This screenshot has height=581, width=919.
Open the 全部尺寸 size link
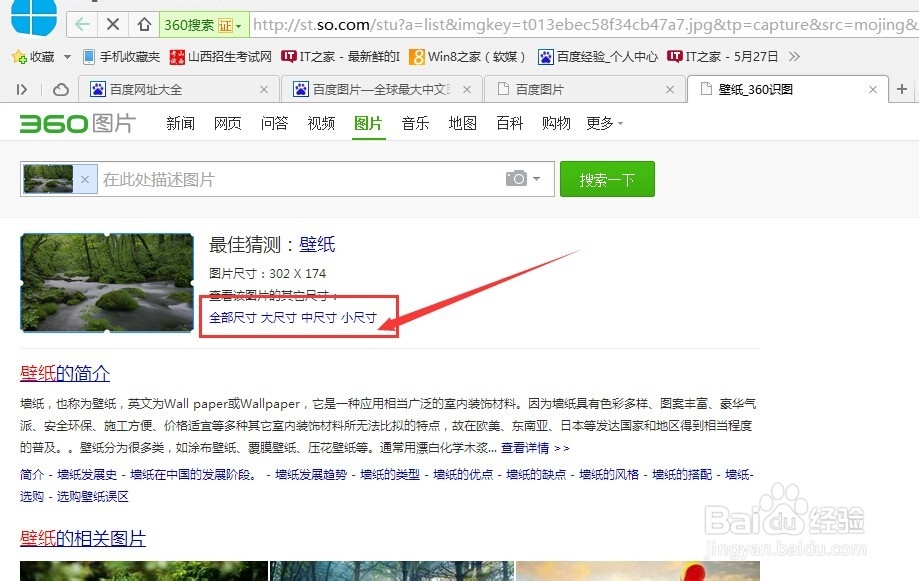(229, 318)
